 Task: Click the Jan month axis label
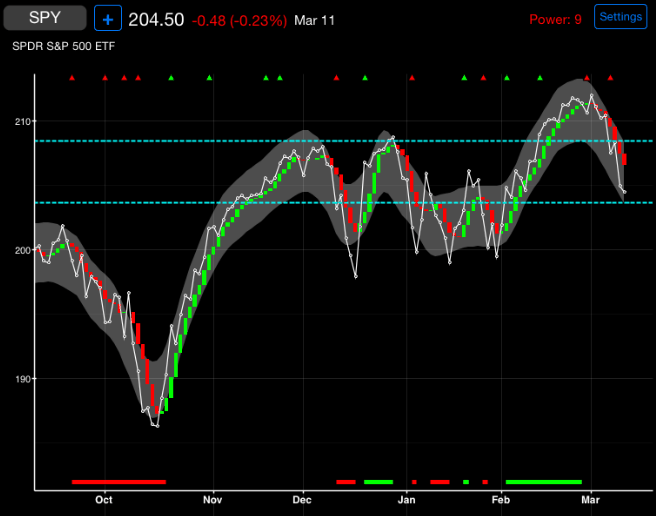[x=406, y=500]
